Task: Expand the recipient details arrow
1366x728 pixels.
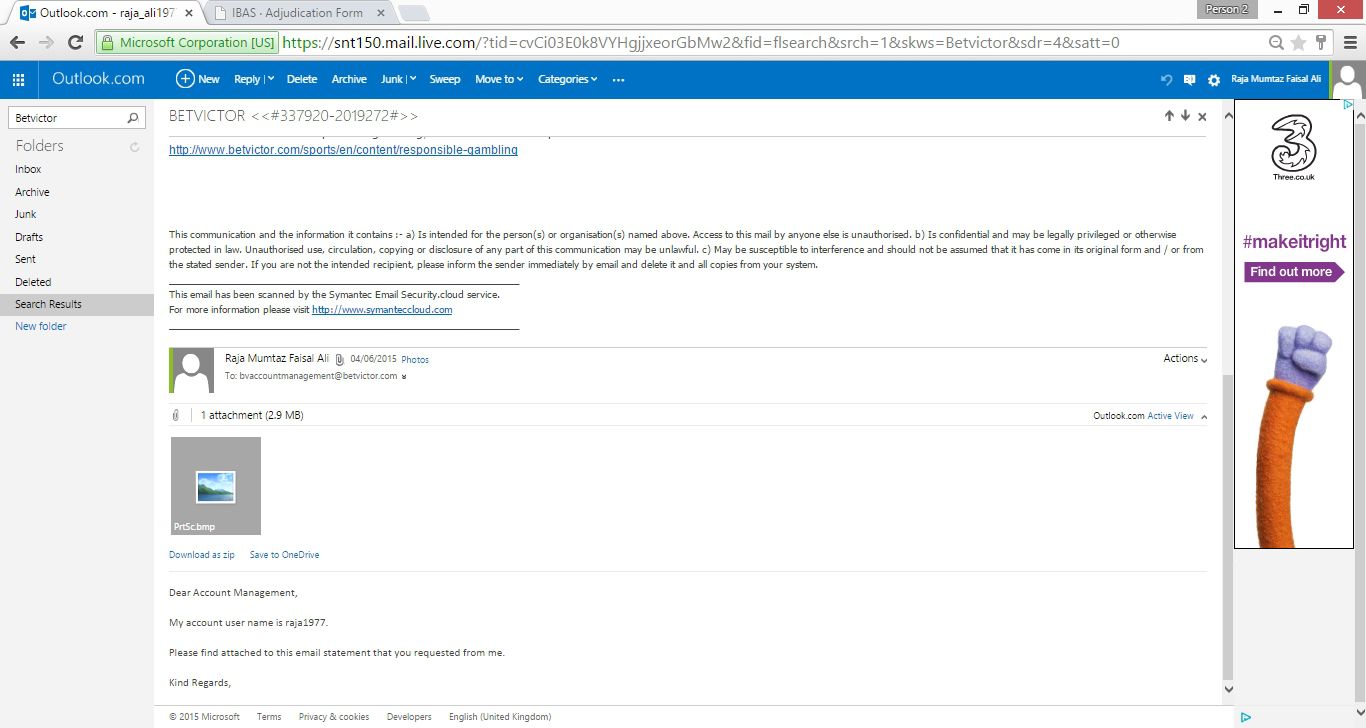Action: tap(404, 377)
